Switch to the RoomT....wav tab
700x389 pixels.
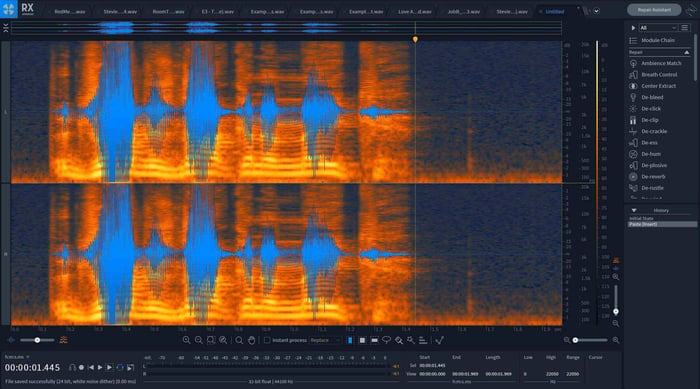(168, 12)
